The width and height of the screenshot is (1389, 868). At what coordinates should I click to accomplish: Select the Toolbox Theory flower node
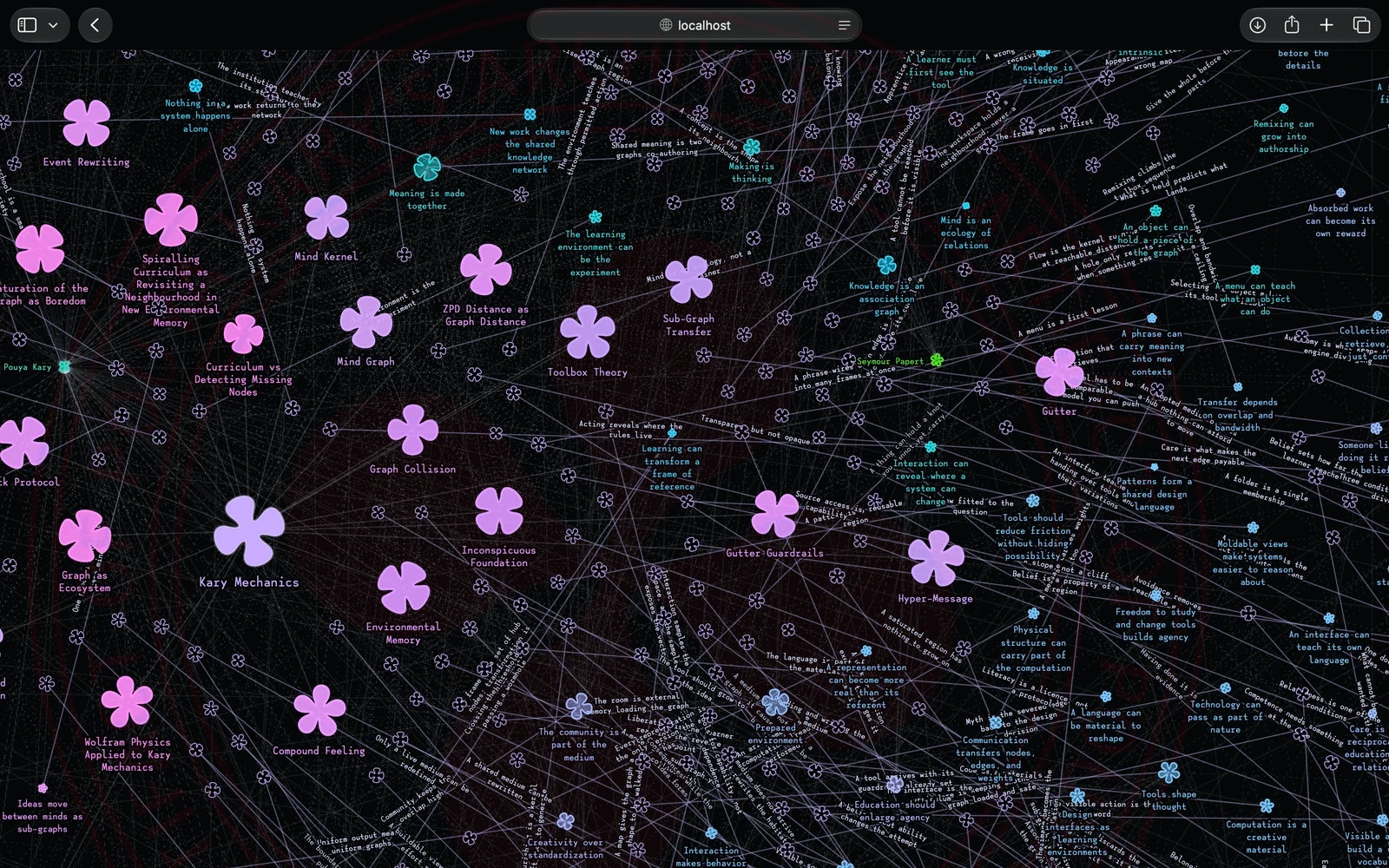pyautogui.click(x=588, y=332)
